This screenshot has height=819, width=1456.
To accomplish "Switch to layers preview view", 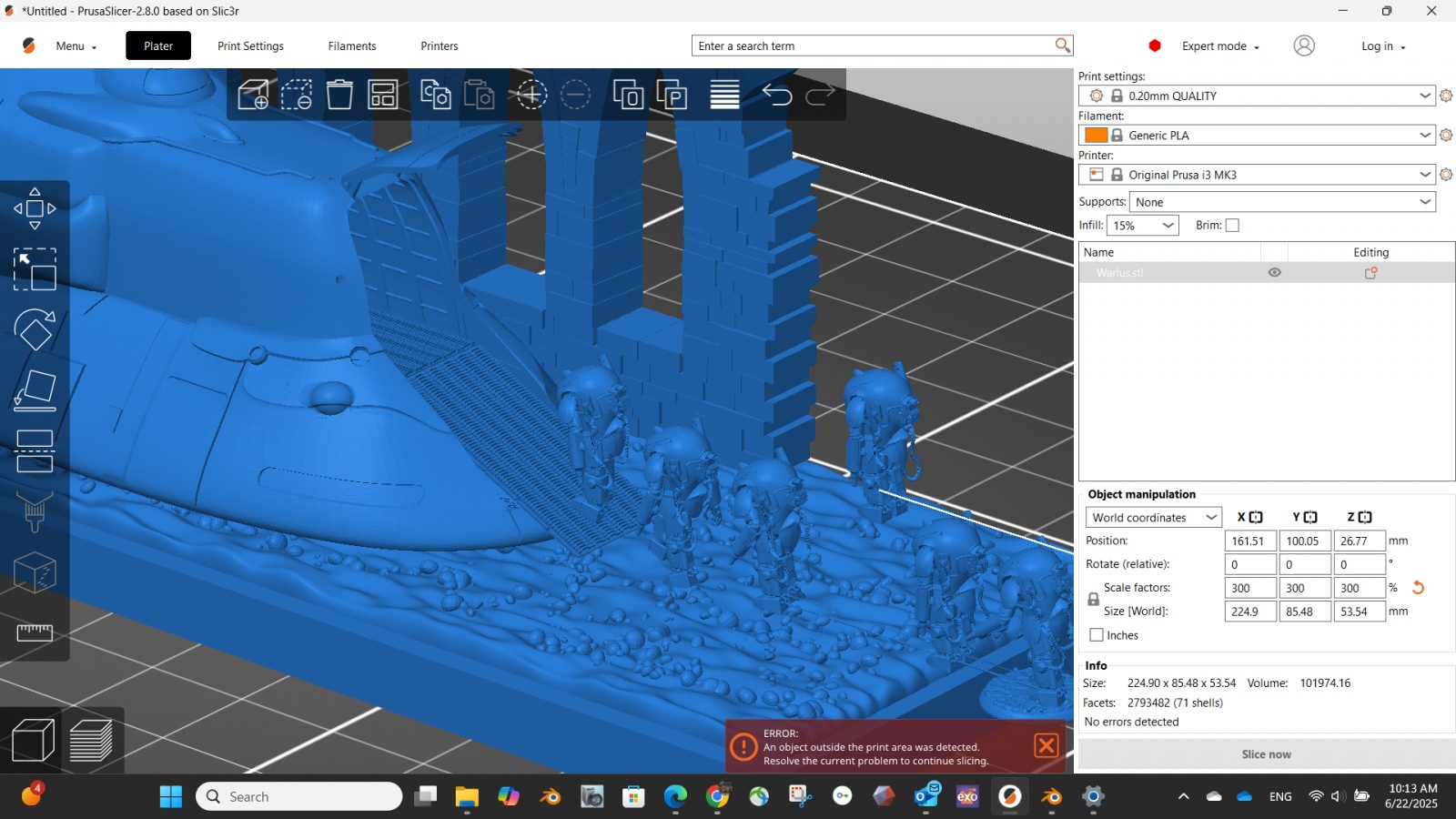I will (x=91, y=741).
